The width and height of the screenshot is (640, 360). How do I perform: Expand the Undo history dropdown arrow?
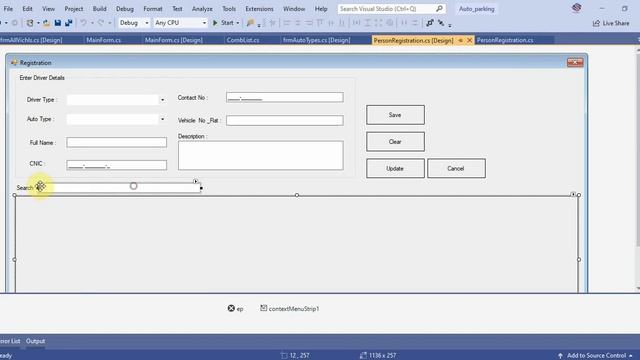(x=92, y=23)
